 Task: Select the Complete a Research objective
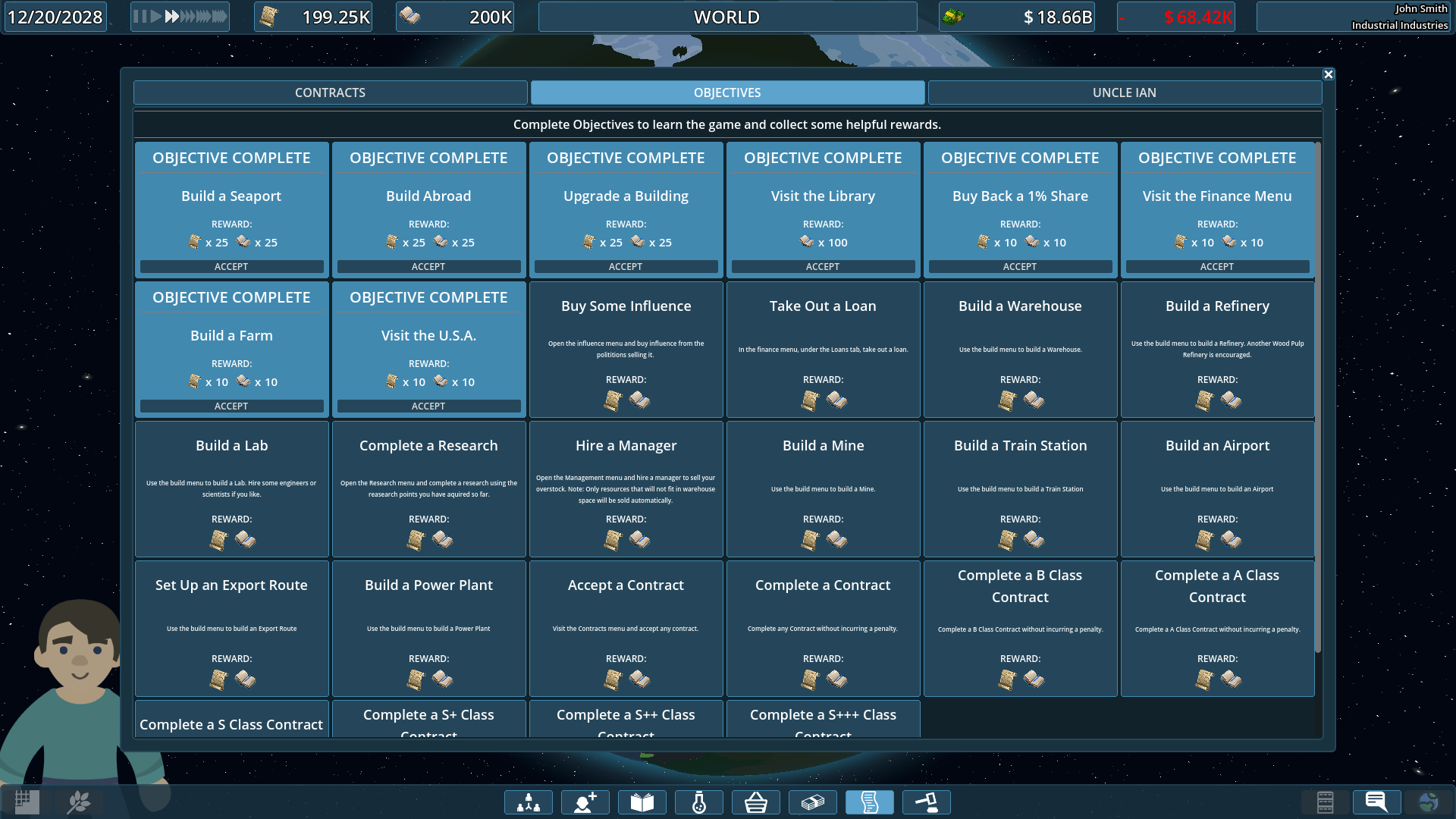coord(428,489)
